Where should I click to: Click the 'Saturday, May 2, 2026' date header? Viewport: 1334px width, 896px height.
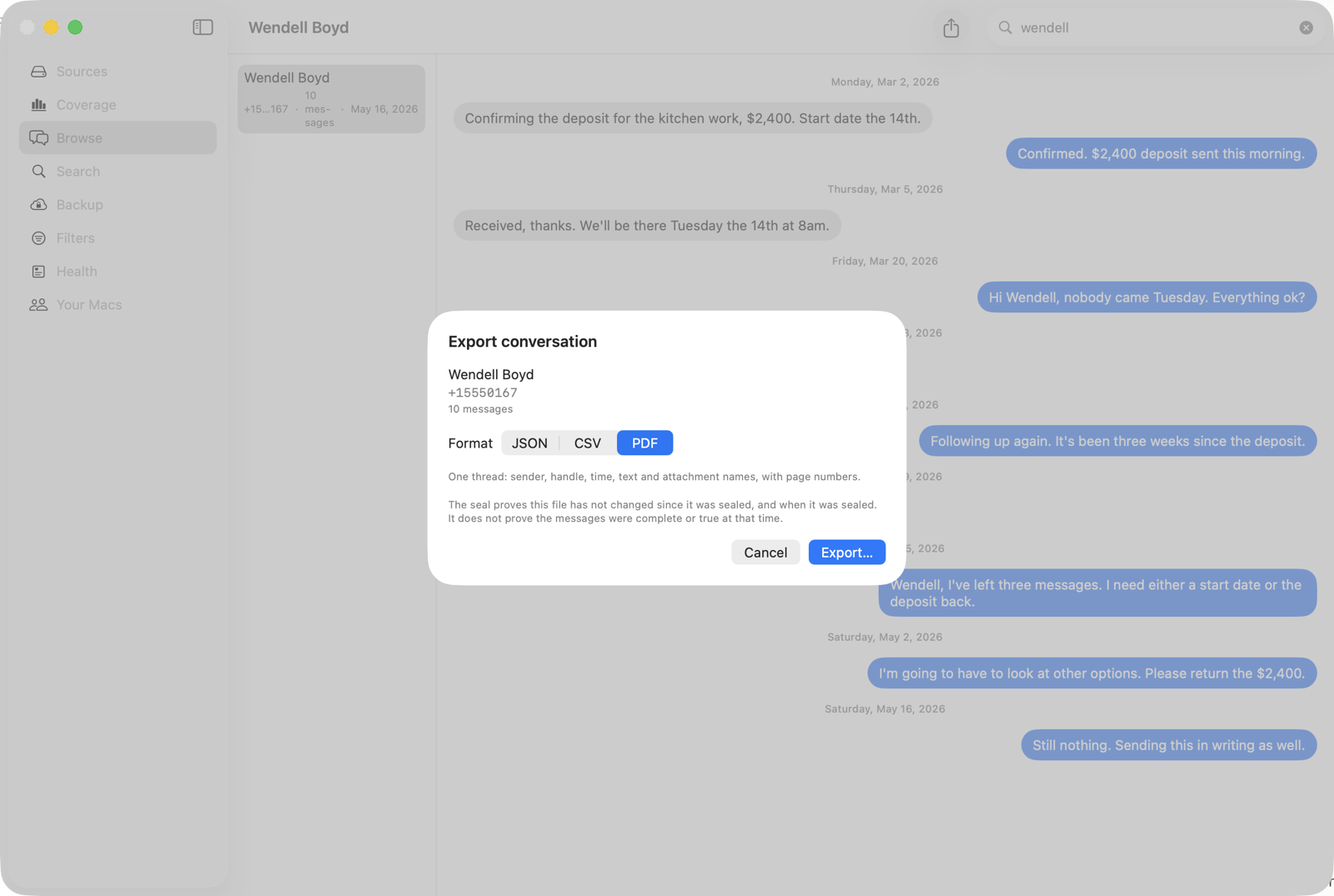coord(885,637)
